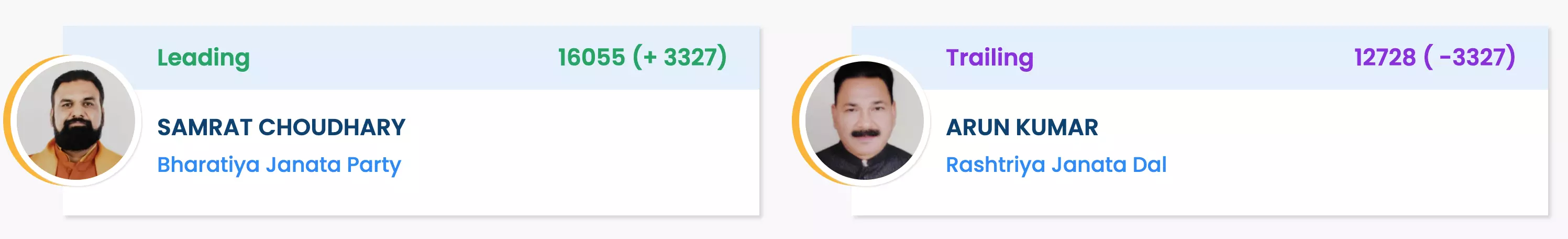This screenshot has width=1568, height=239.
Task: Click the +3327 margin in green
Action: [680, 57]
